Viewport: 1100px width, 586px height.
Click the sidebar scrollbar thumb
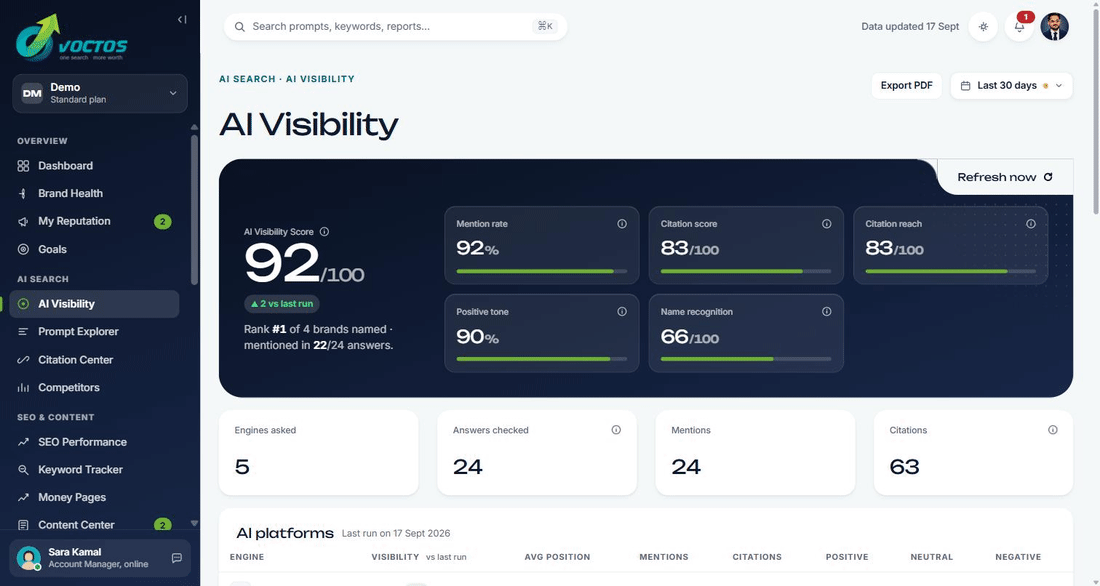pos(194,209)
